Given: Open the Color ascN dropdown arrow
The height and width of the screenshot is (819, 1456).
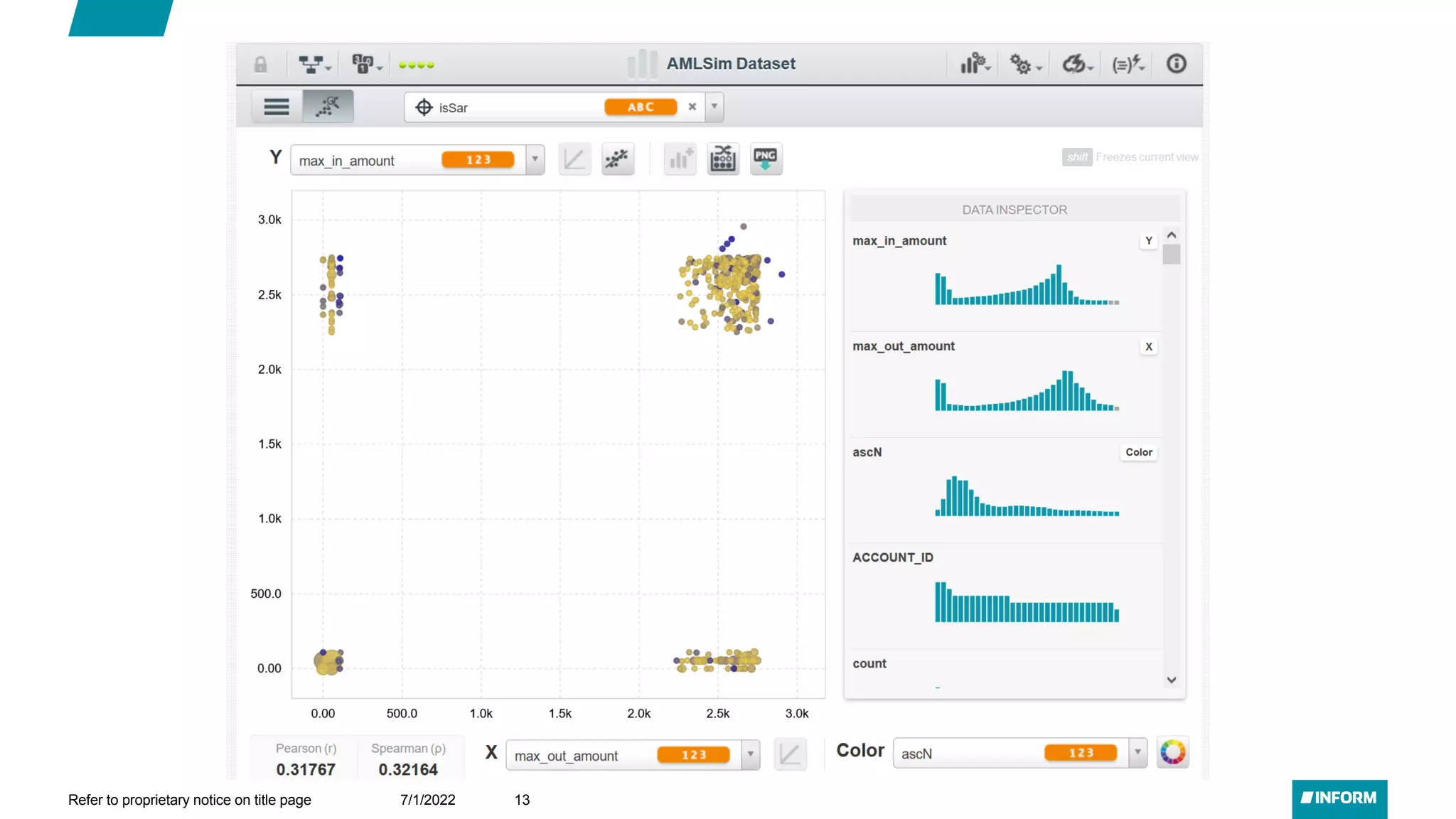Looking at the screenshot, I should click(1137, 753).
